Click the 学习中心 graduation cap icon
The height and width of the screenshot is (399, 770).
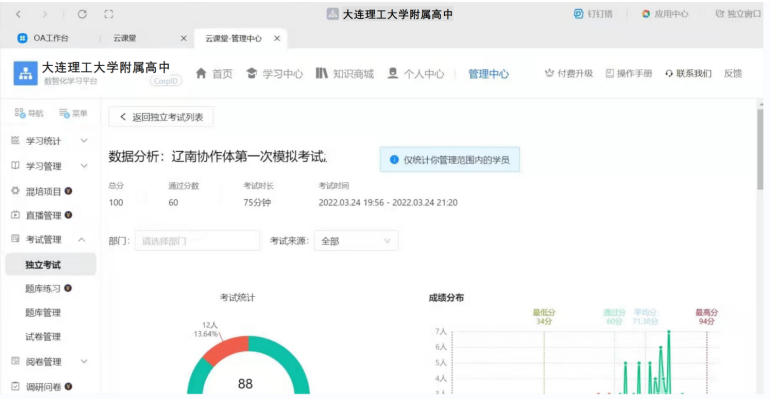[251, 73]
